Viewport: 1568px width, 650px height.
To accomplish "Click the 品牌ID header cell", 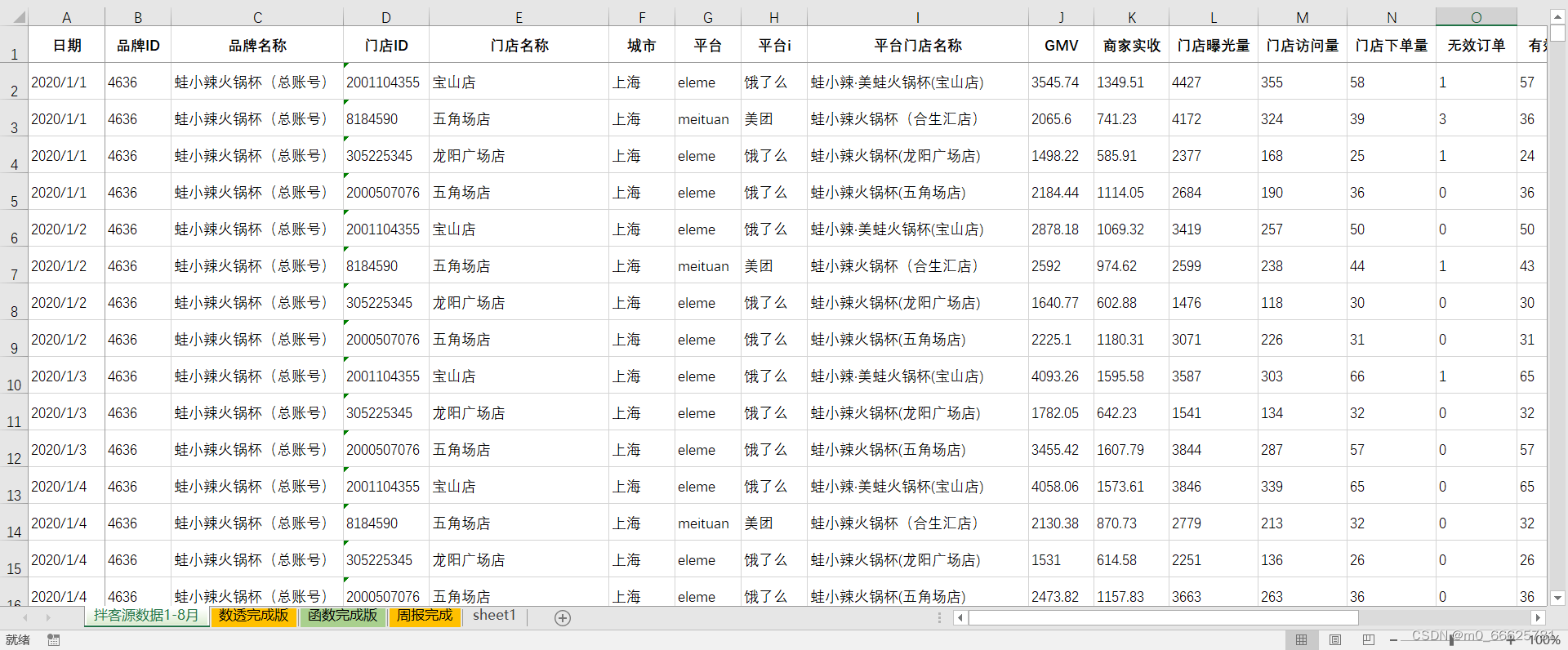I will point(138,46).
